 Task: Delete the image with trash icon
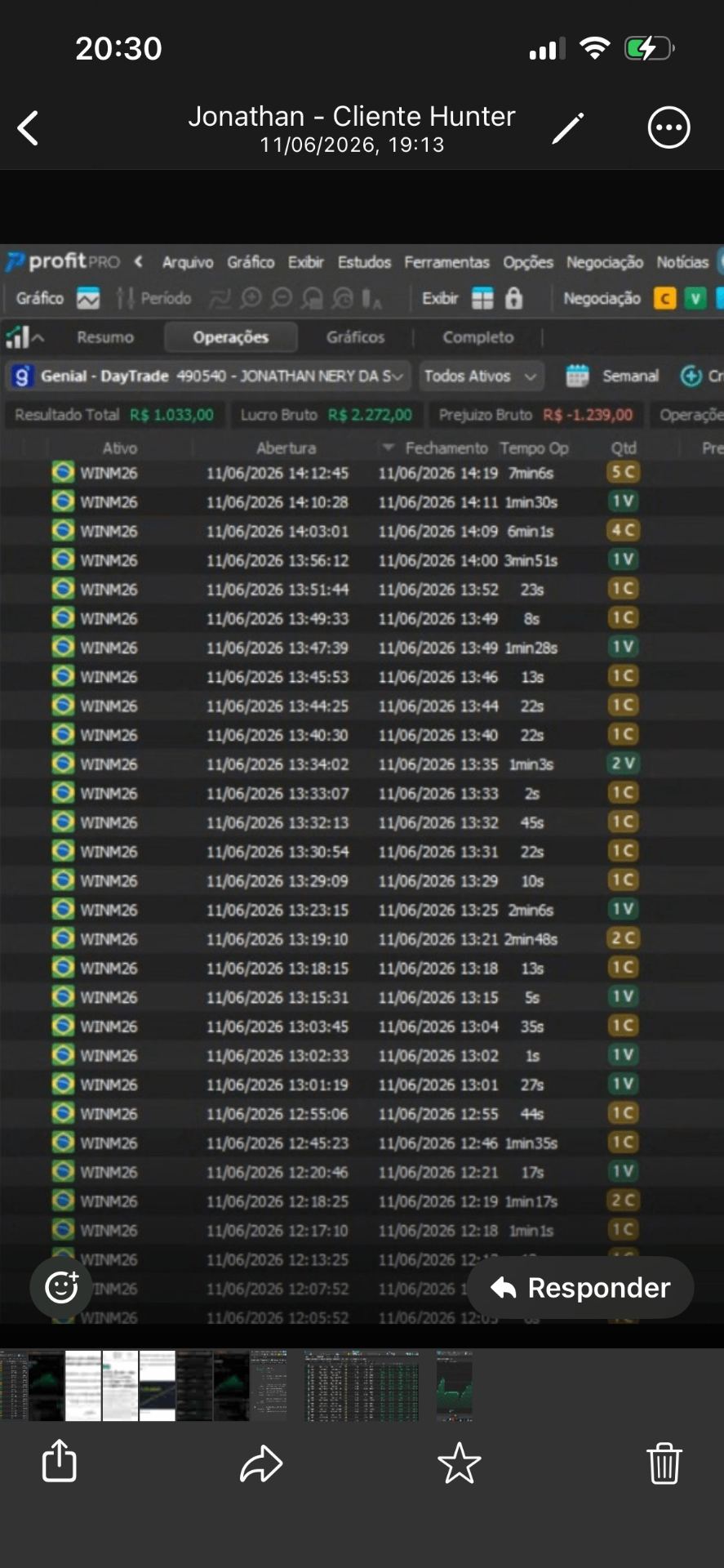[x=664, y=1463]
